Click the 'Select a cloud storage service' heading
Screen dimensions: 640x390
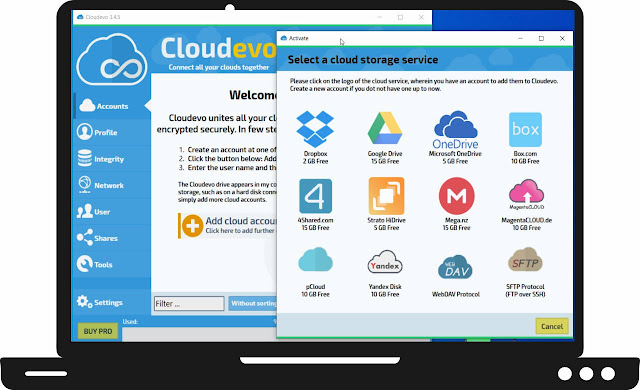(363, 60)
